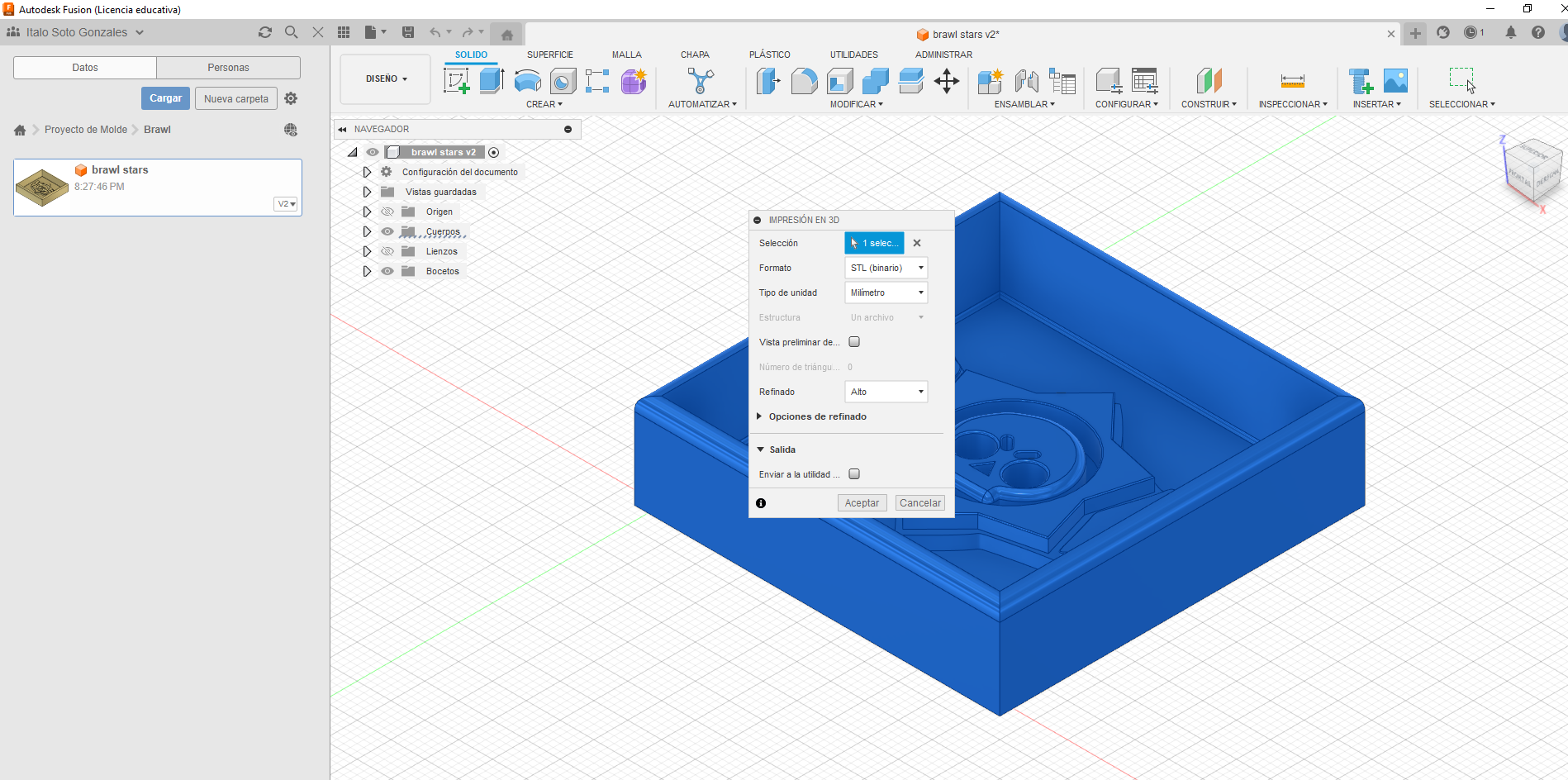Select the Fillet tool
Viewport: 1568px width, 780px height.
(x=804, y=81)
